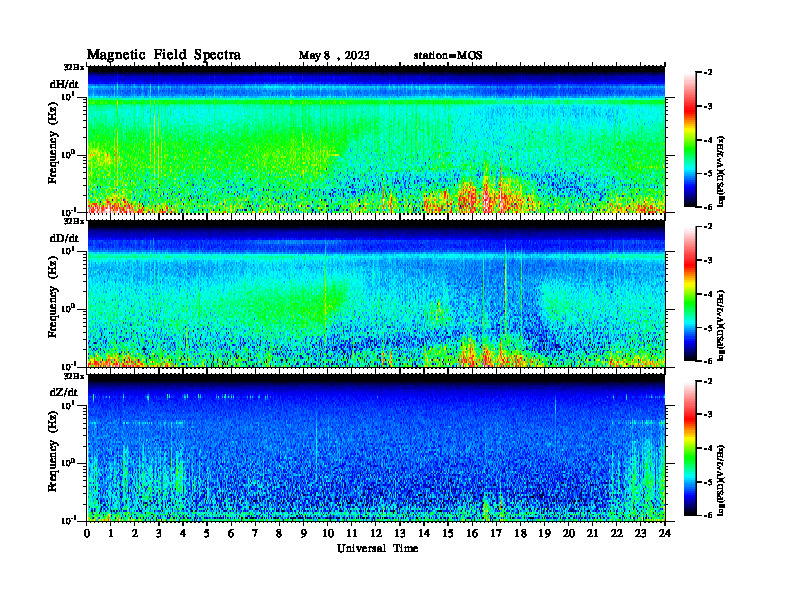This screenshot has height=612, width=792.
Task: Click the dH/dt color scale bar
Action: 689,140
